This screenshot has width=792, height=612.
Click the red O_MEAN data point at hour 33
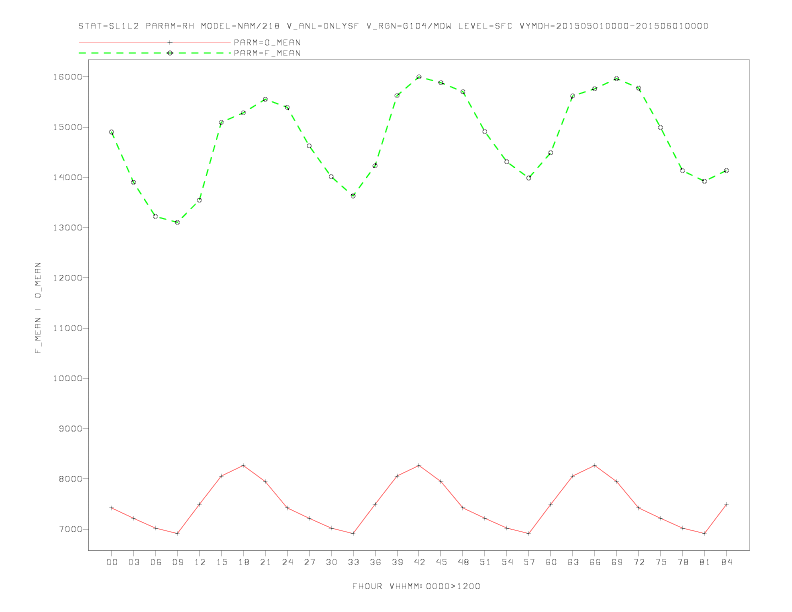pos(353,534)
